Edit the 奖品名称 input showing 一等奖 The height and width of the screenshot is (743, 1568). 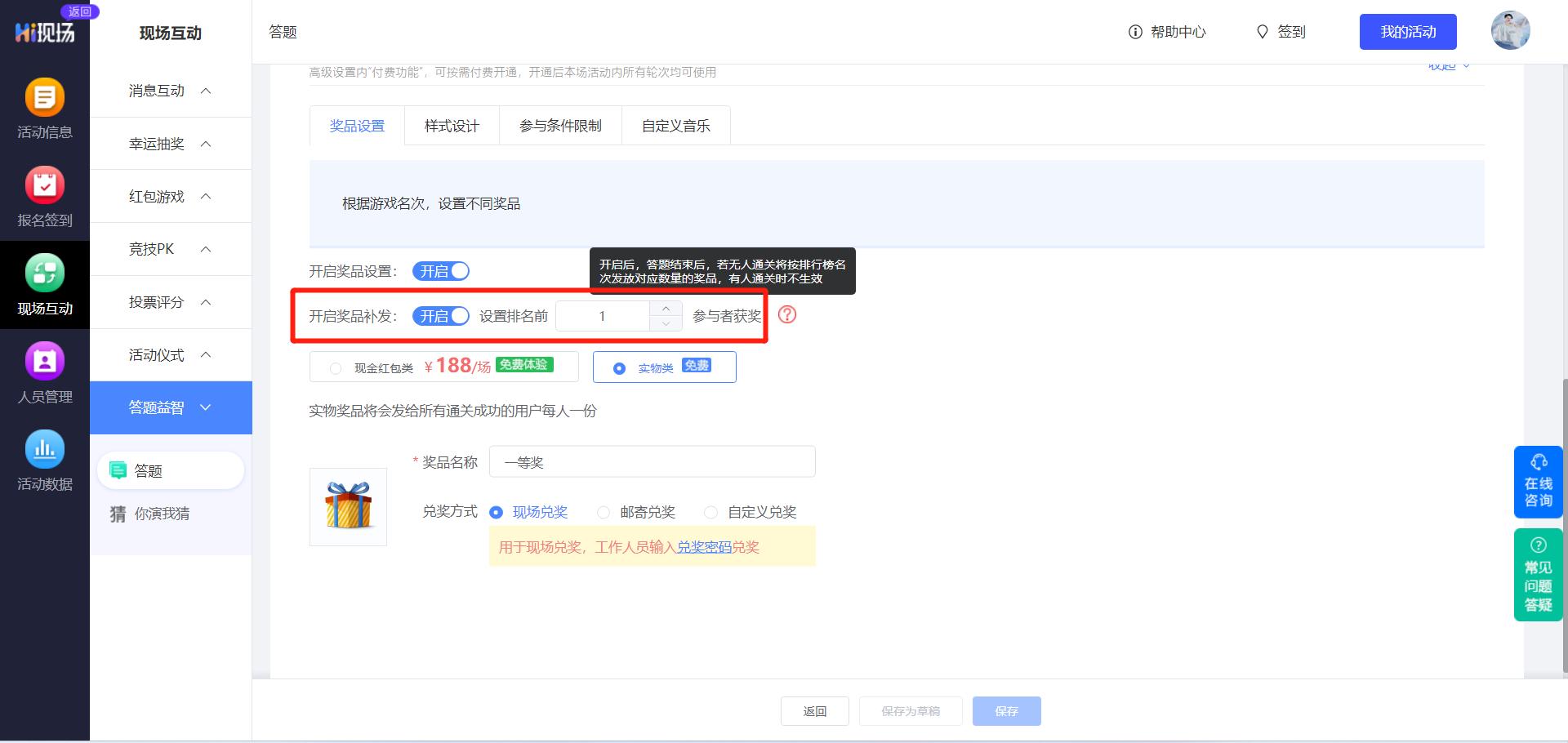click(x=652, y=461)
